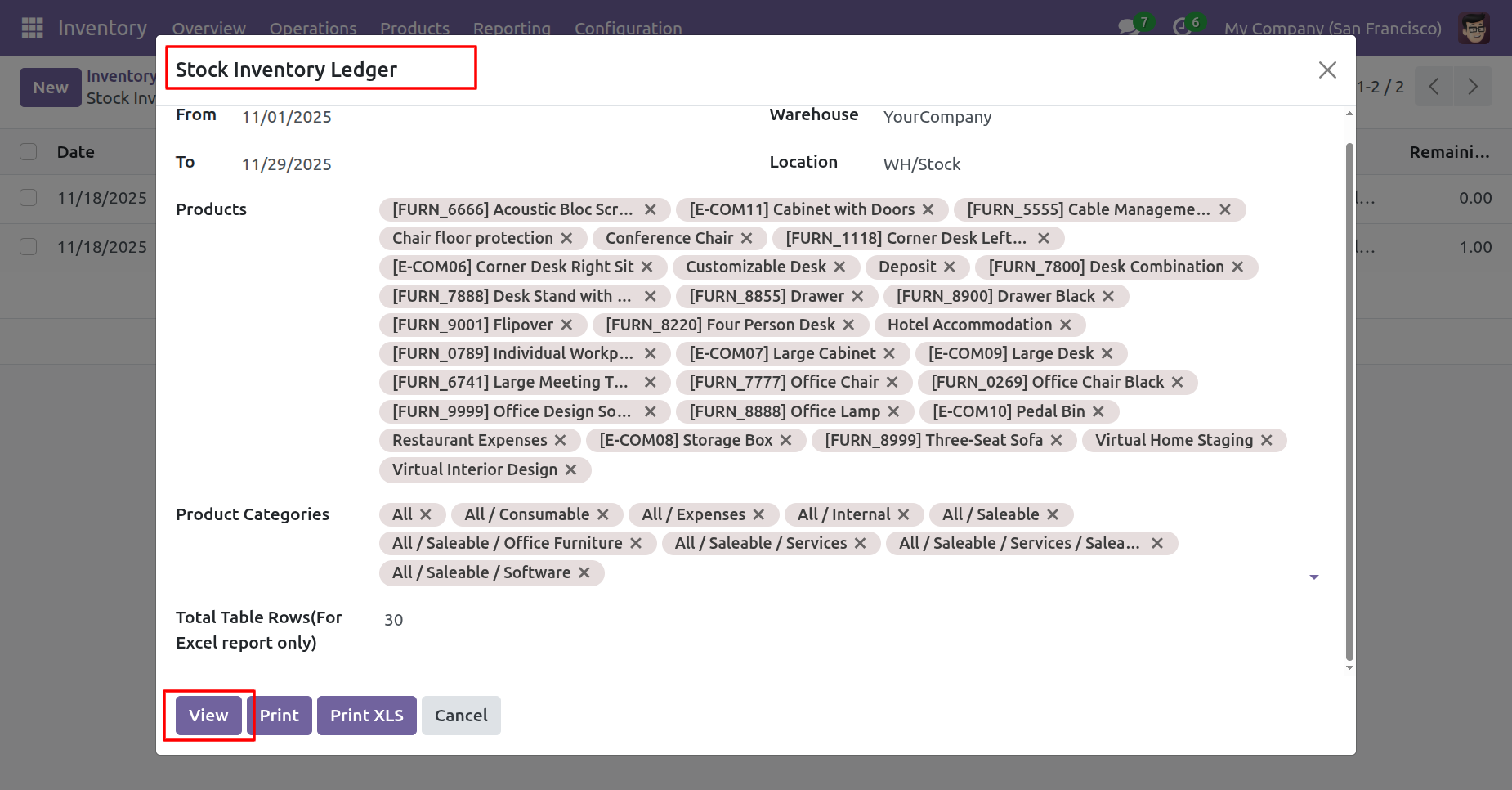This screenshot has height=790, width=1512.
Task: Remove the Corner Desk Left tag
Action: coord(1044,239)
